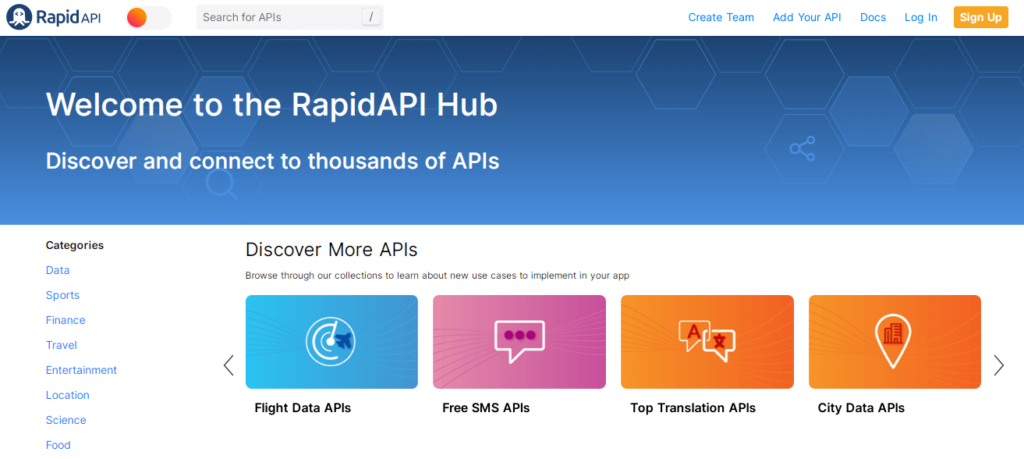Open the Create Team link

(721, 18)
